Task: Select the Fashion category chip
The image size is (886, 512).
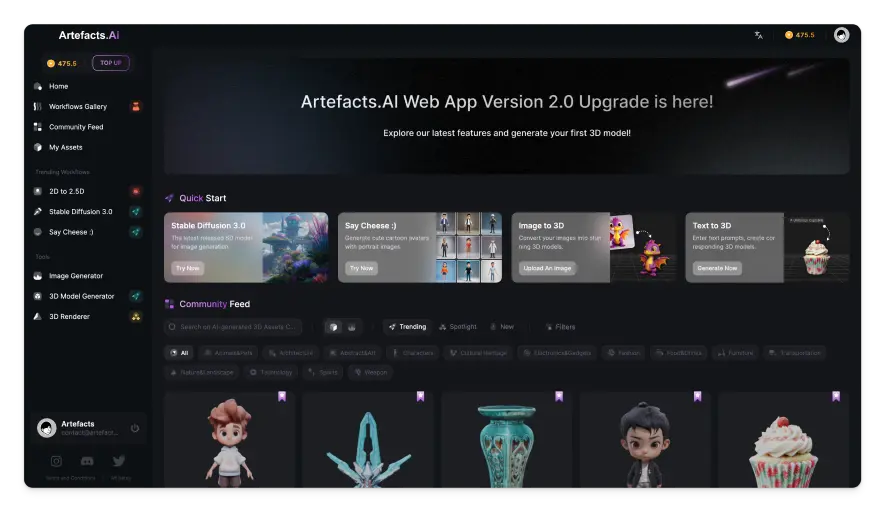Action: tap(623, 353)
